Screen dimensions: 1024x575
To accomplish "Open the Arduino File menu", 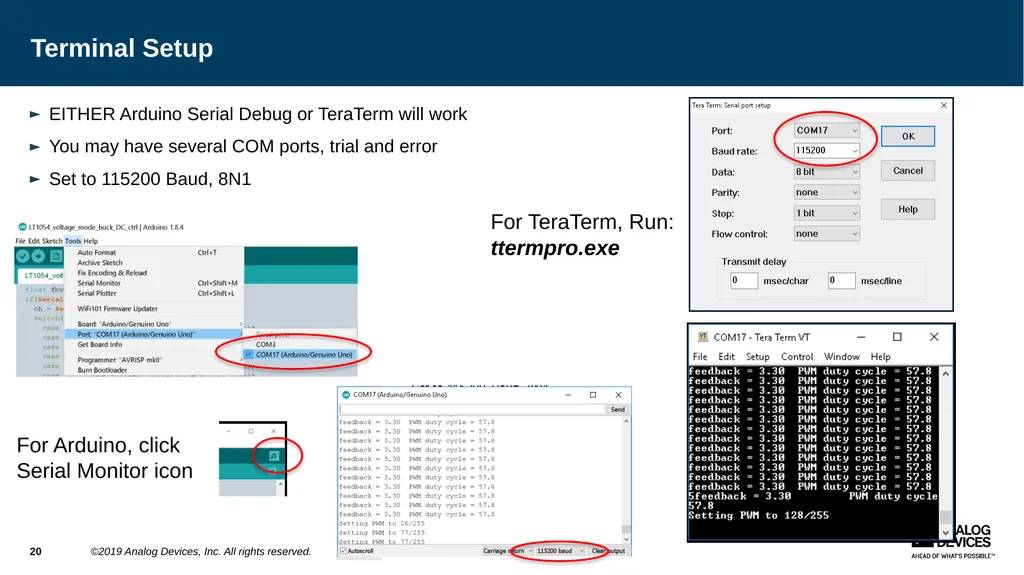I will tap(20, 241).
